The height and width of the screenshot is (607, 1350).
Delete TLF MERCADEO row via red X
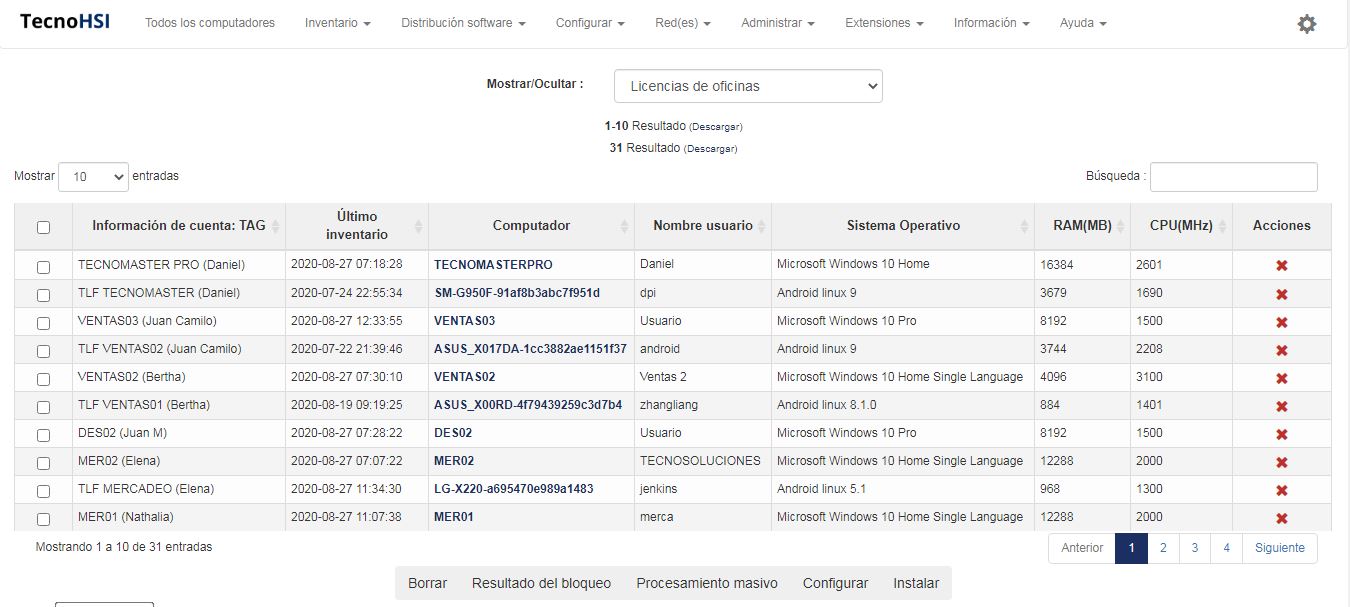1281,490
